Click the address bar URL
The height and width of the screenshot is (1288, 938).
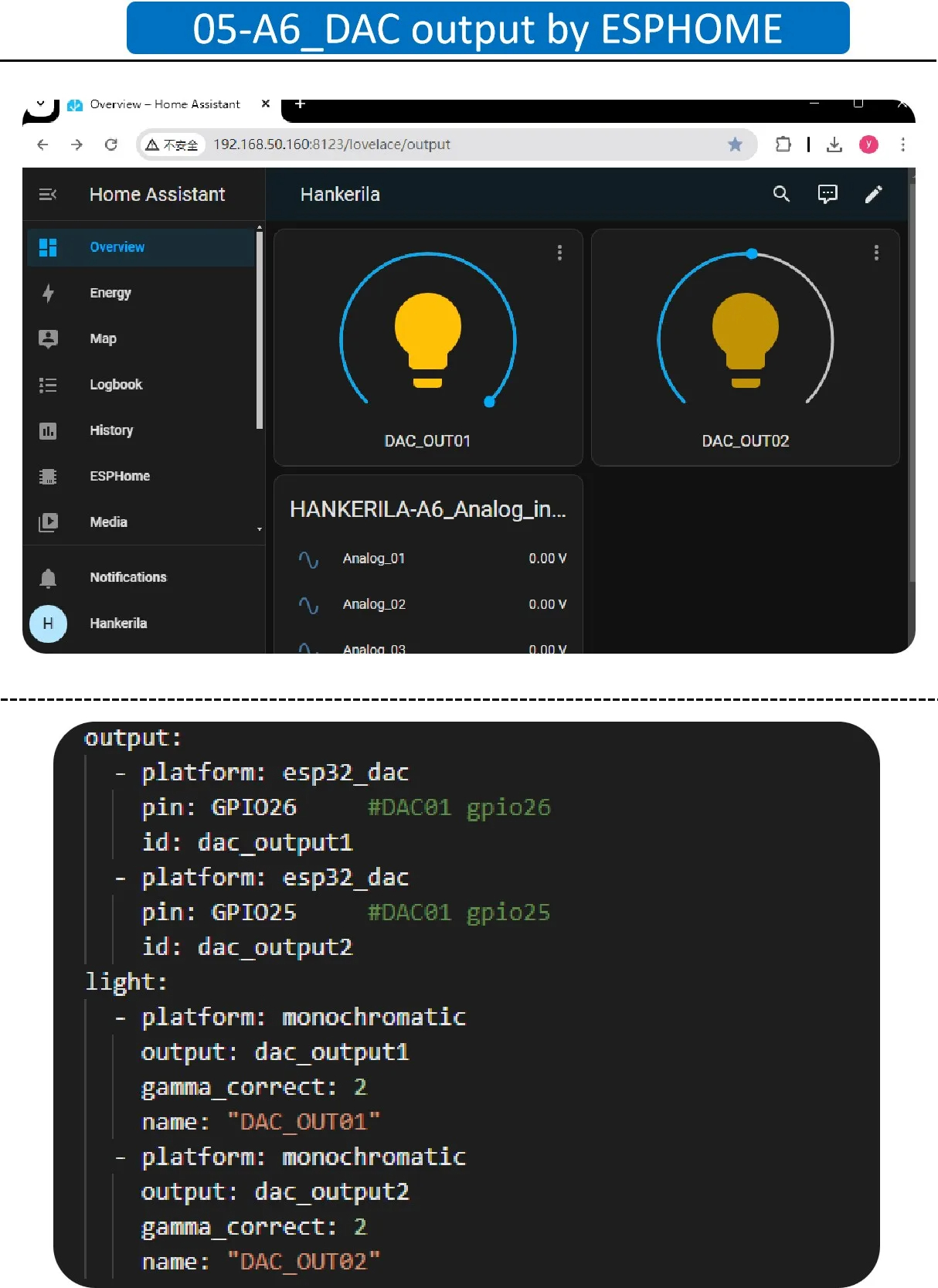(331, 144)
